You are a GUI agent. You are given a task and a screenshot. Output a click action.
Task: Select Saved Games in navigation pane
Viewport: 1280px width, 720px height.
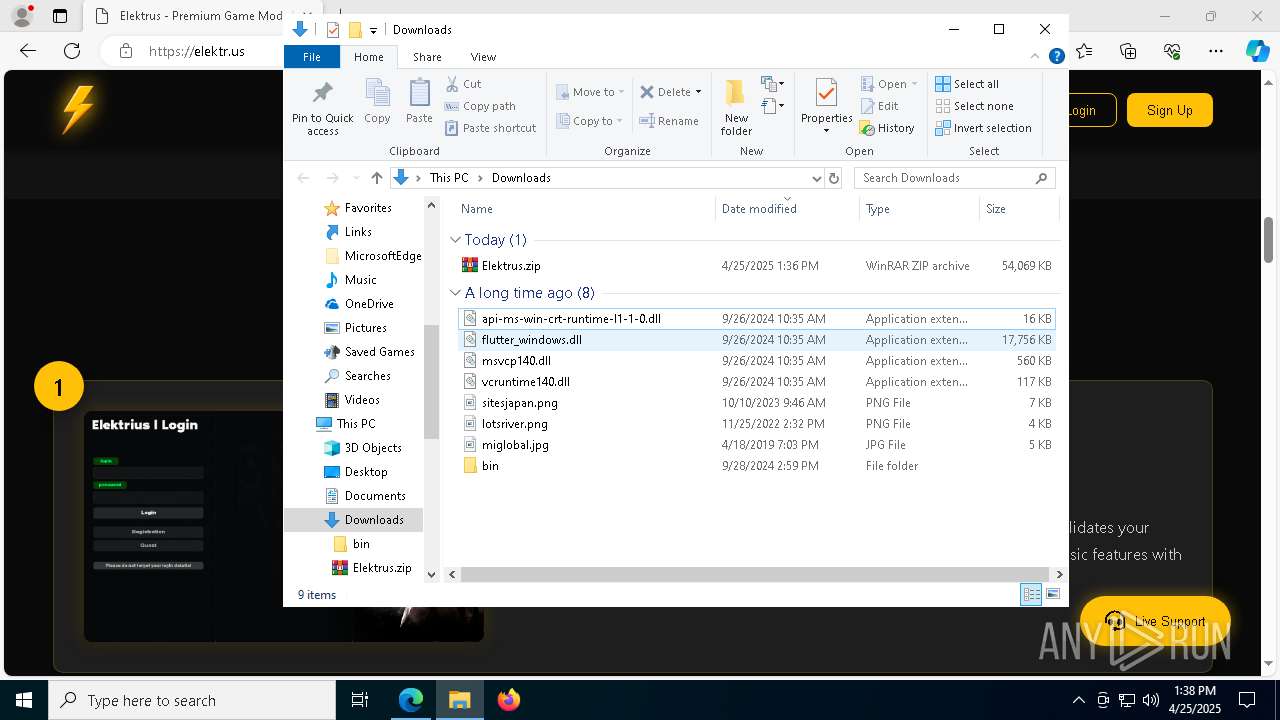tap(379, 352)
